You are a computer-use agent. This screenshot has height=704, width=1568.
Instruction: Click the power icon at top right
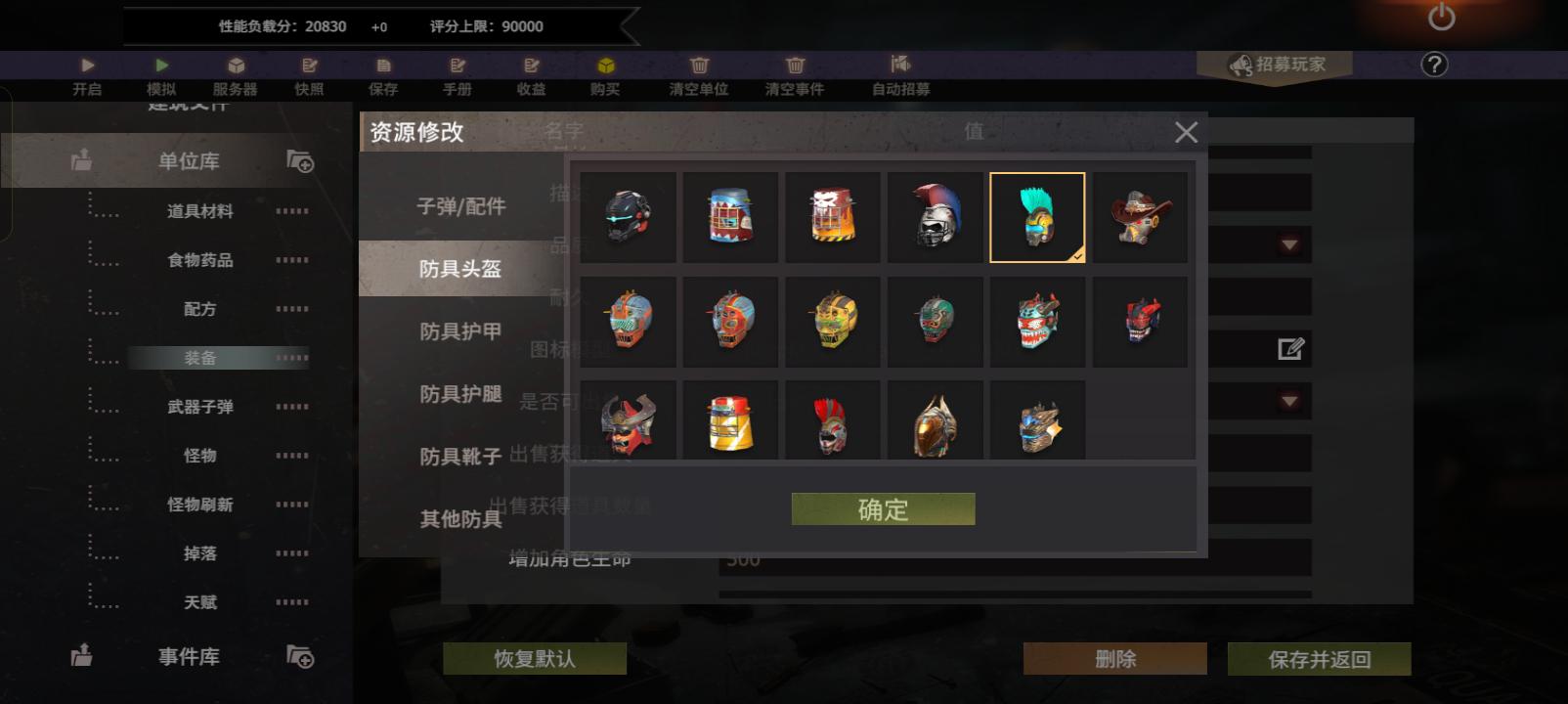[1442, 17]
